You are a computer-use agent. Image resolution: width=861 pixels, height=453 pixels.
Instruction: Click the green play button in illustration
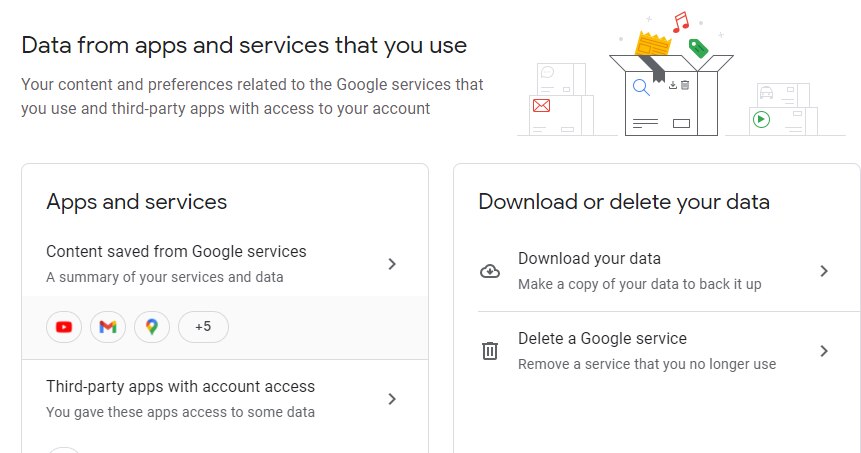click(761, 119)
